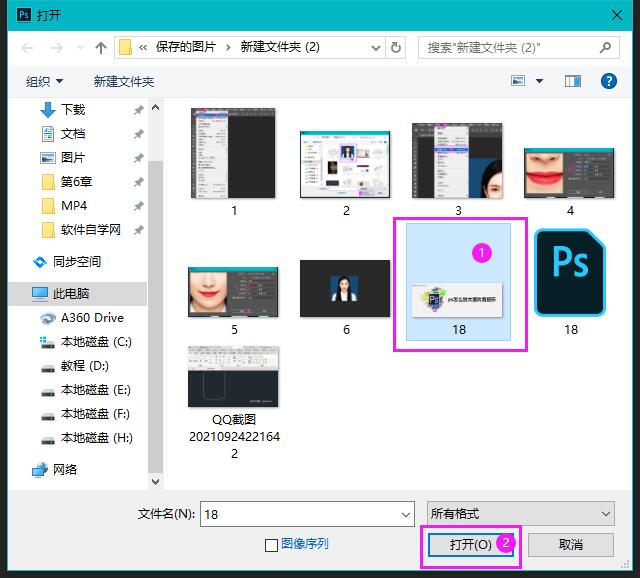Change the view layout icon
The image size is (640, 578).
point(518,81)
